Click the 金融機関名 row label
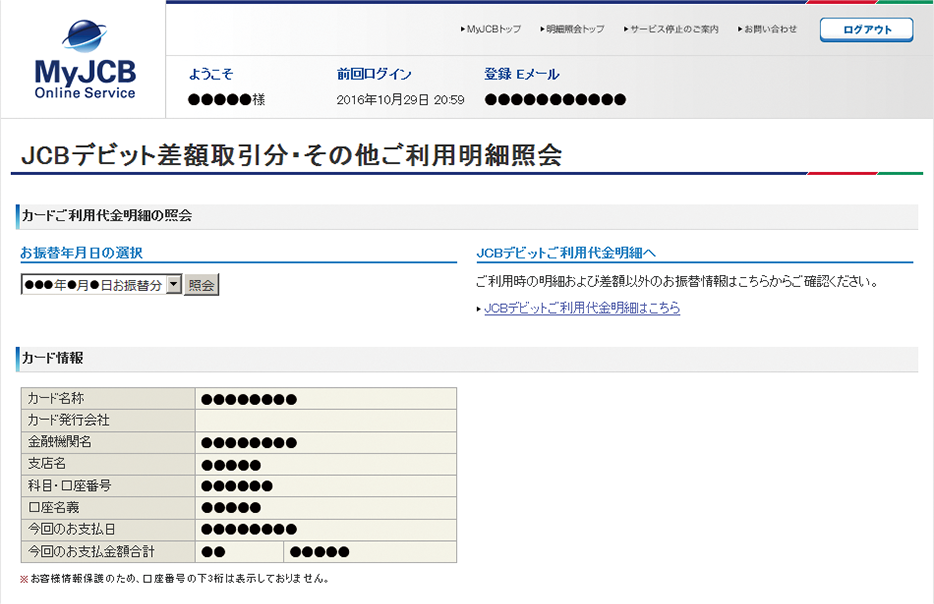The image size is (934, 604). [x=108, y=442]
